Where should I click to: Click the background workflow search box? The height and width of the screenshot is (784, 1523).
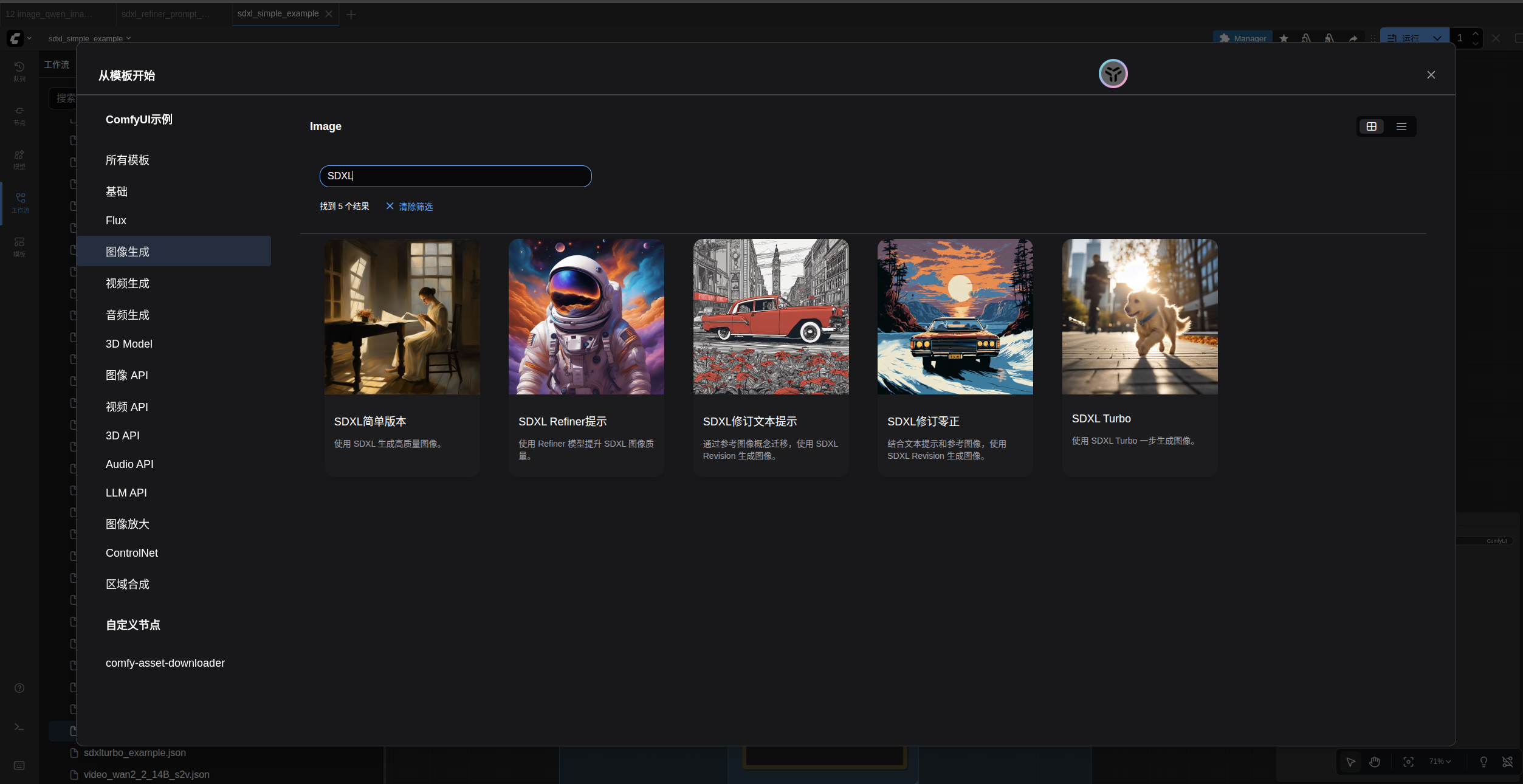63,98
